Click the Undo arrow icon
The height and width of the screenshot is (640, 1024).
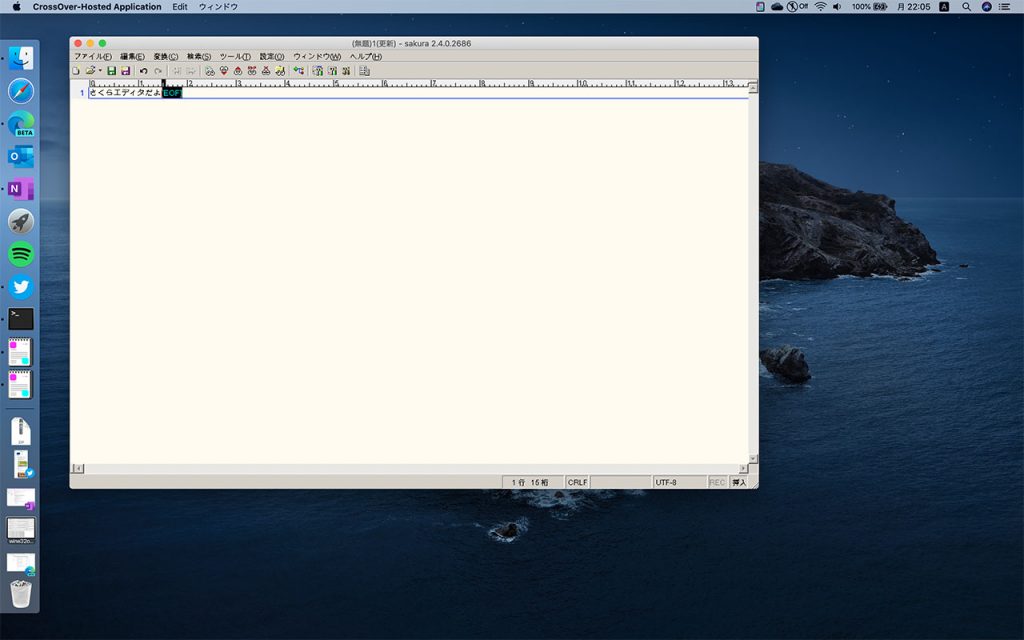[x=144, y=71]
